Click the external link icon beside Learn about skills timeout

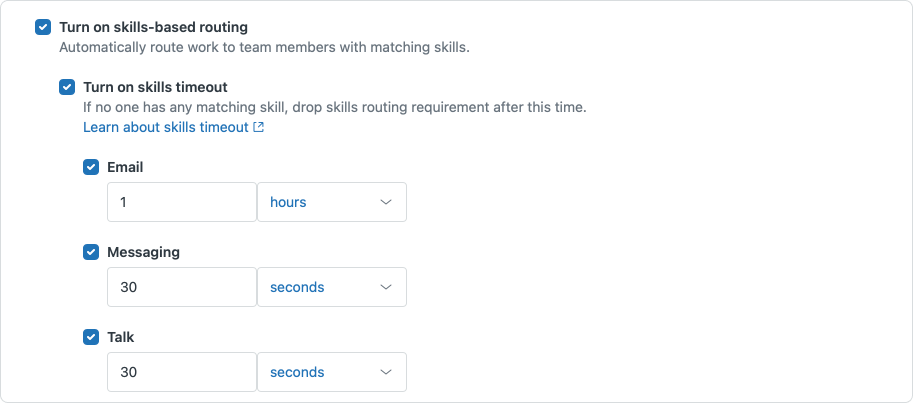point(259,127)
